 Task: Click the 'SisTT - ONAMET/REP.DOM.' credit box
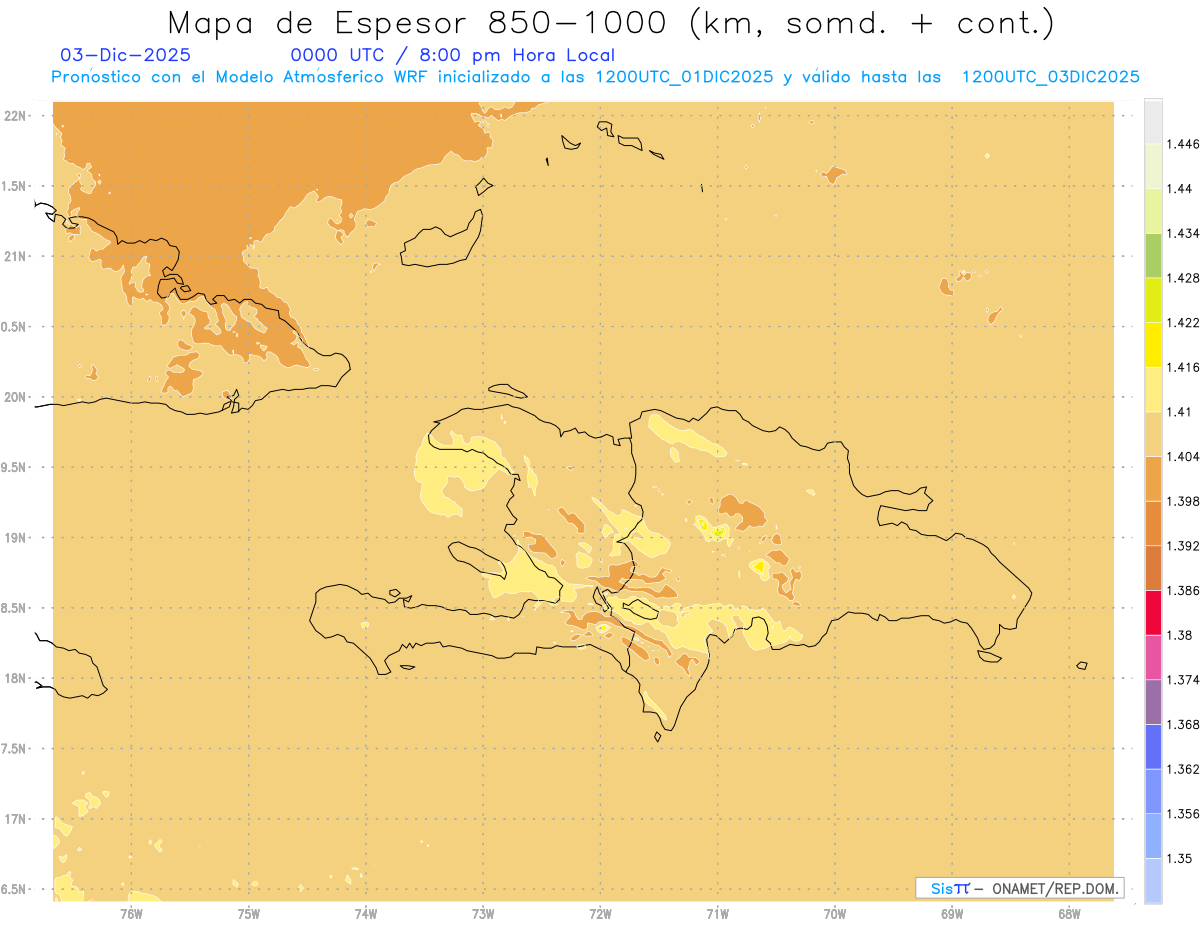[x=1020, y=888]
